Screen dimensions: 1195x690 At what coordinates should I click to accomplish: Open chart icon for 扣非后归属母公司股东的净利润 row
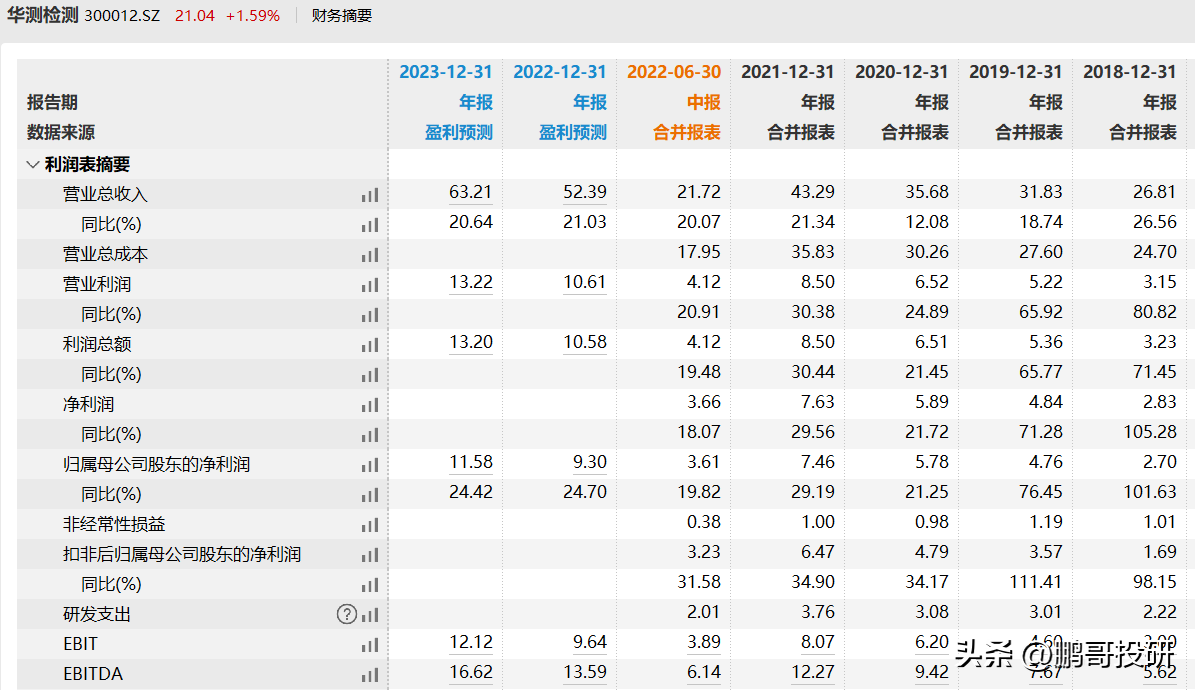(370, 555)
